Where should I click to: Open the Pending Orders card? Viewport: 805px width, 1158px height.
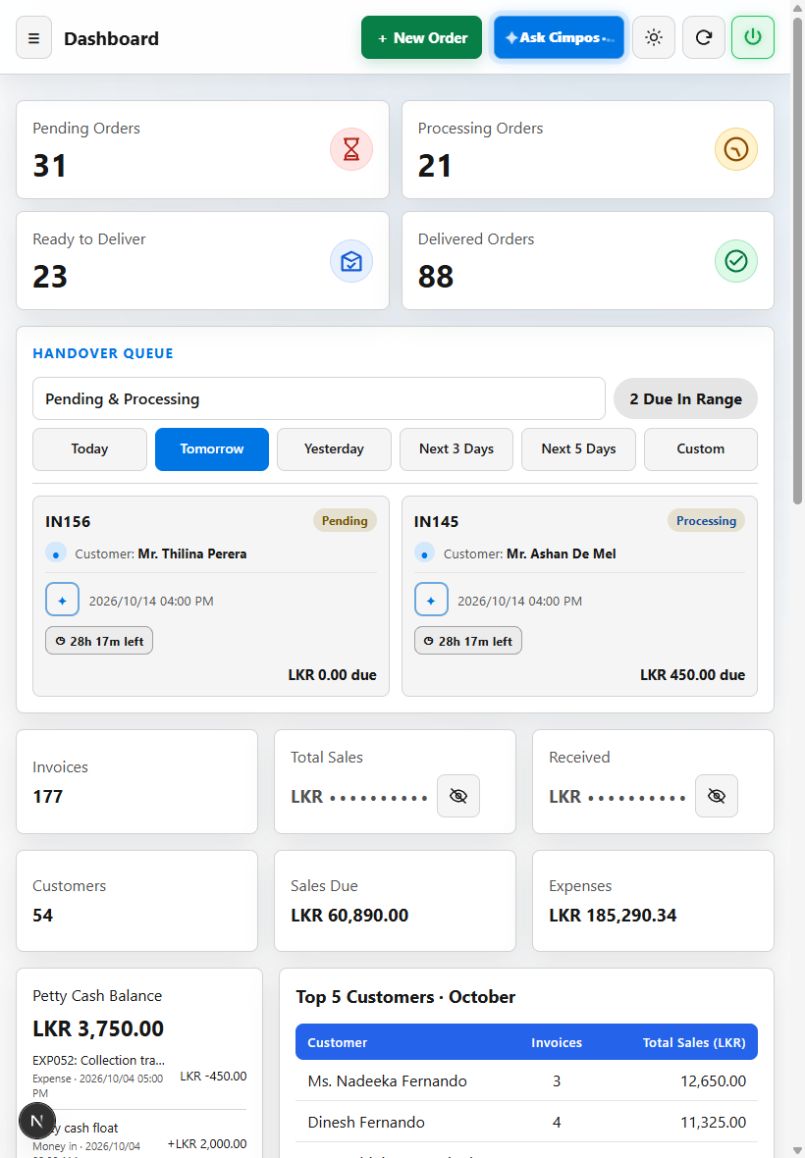pos(202,149)
